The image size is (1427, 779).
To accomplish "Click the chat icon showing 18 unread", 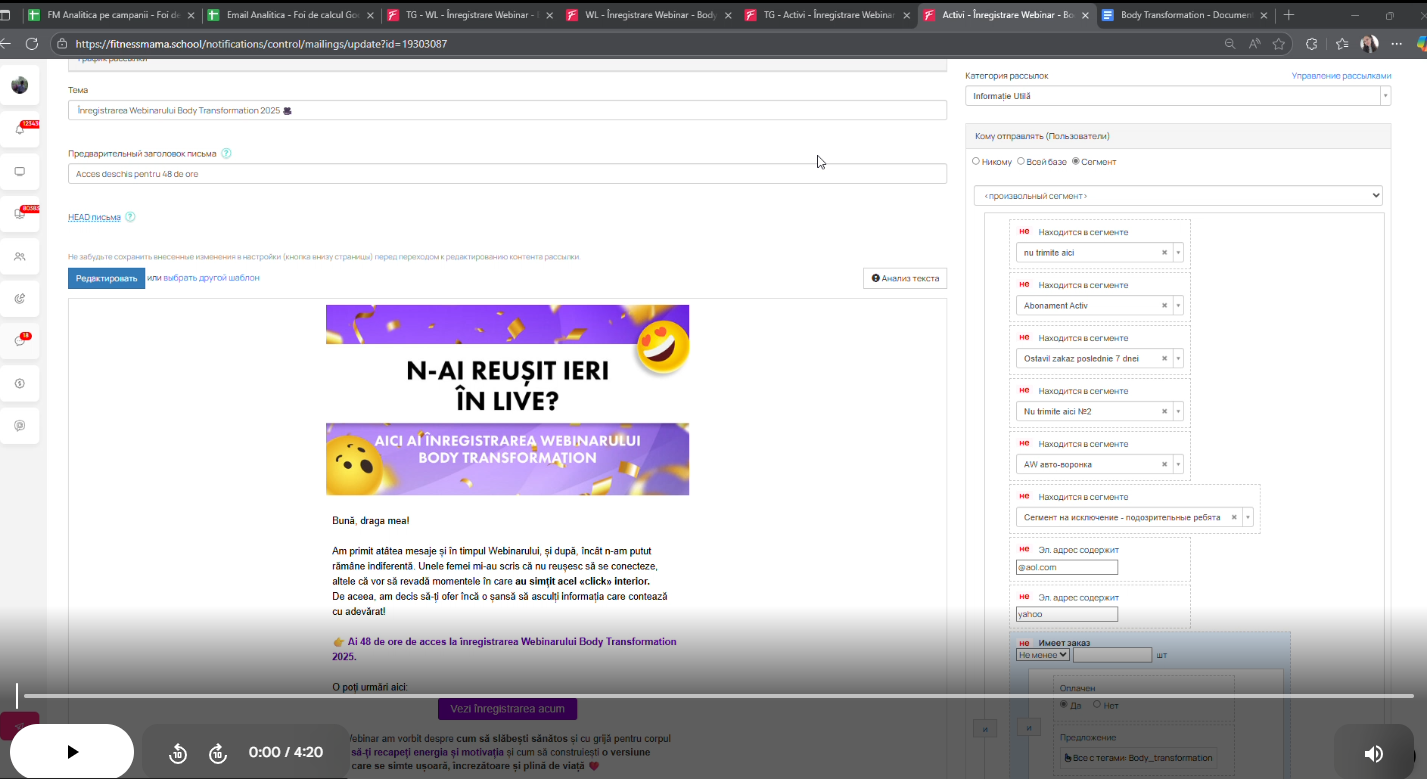I will [20, 339].
